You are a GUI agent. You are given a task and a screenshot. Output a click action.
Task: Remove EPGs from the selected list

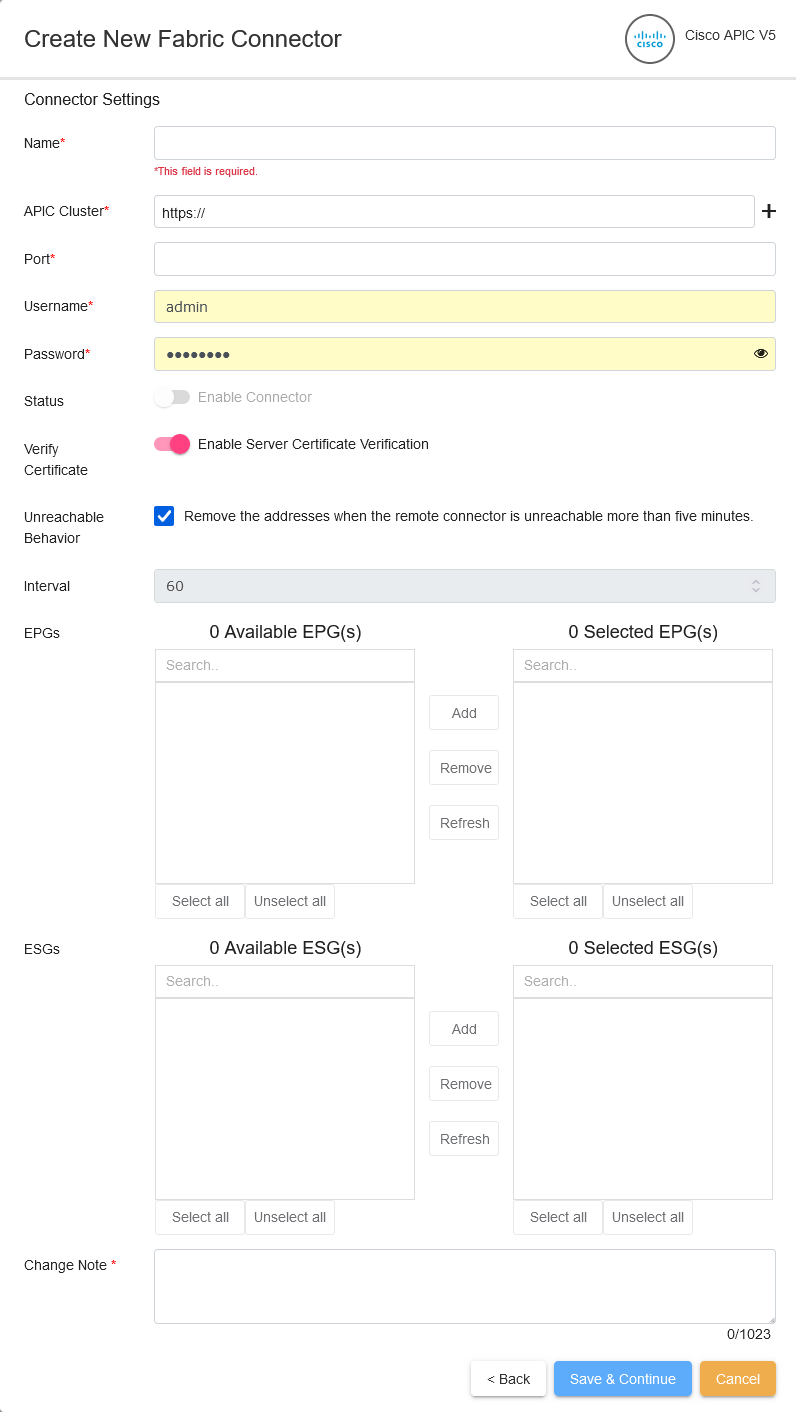click(x=463, y=767)
